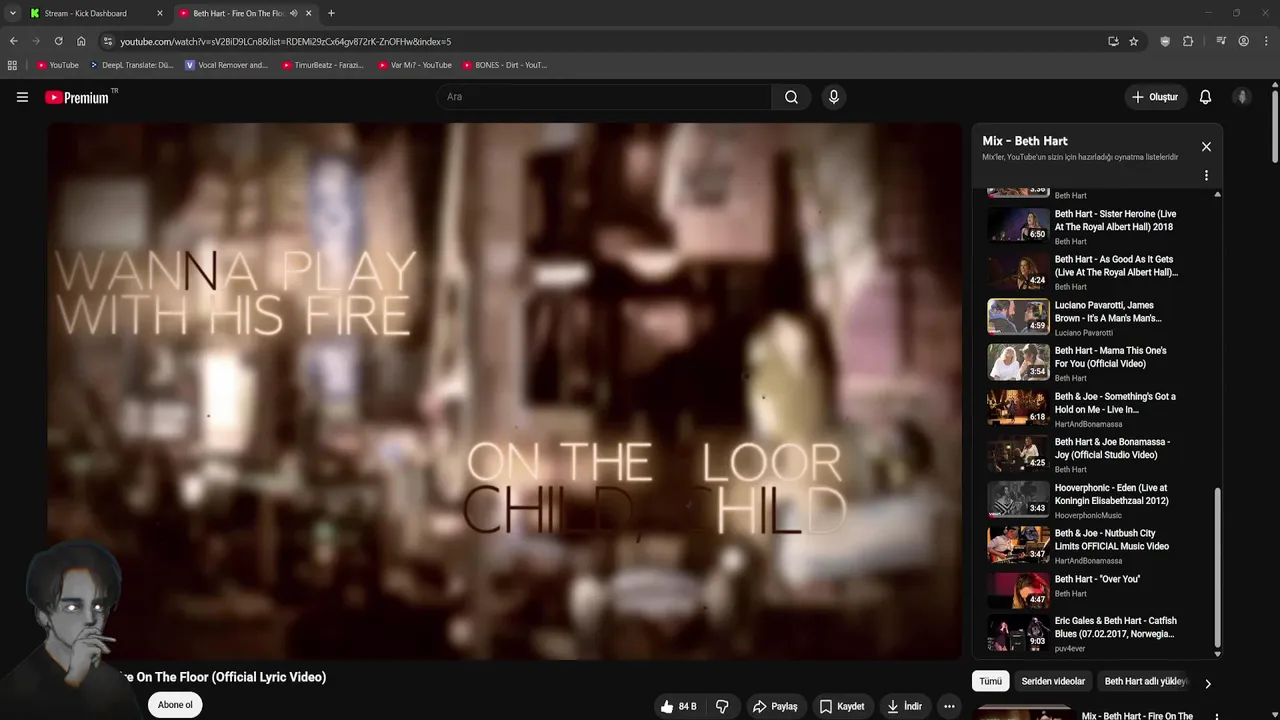This screenshot has height=720, width=1280.
Task: Play Beth Hart & Joe Bonamassa - Joy
Action: coord(1095,454)
